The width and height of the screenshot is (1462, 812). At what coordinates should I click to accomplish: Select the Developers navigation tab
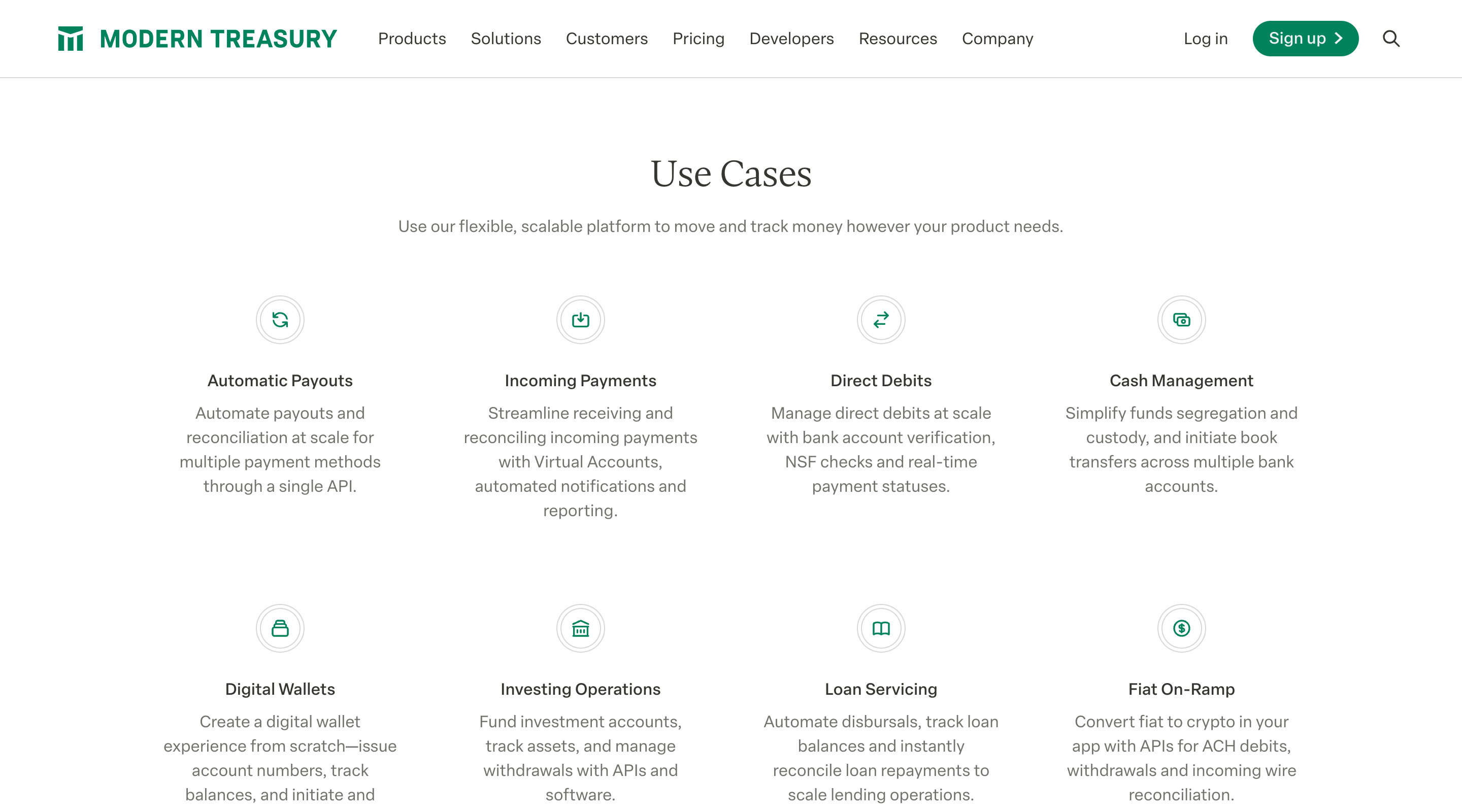pos(791,38)
